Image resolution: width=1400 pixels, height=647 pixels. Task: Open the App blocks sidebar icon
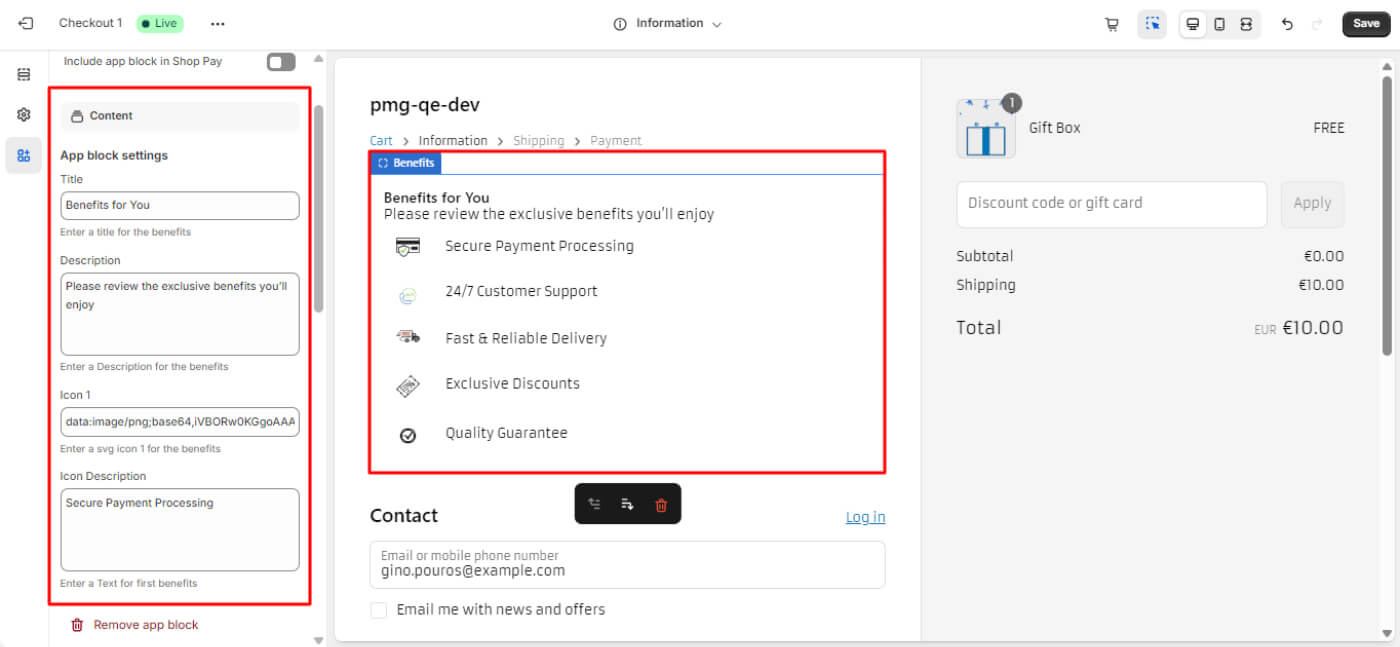24,155
